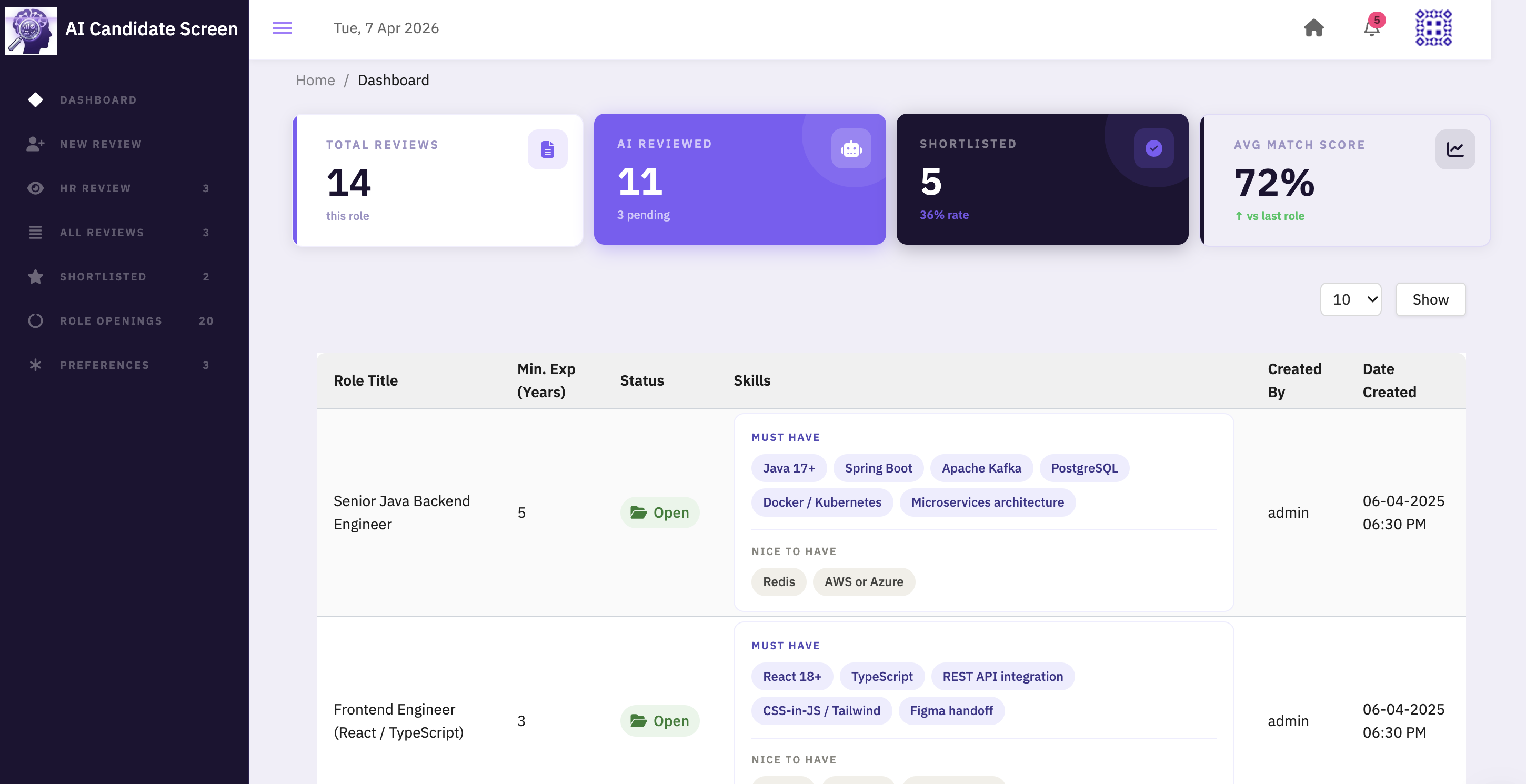Click the robot icon on AI Reviewed
Image resolution: width=1526 pixels, height=784 pixels.
[x=851, y=148]
